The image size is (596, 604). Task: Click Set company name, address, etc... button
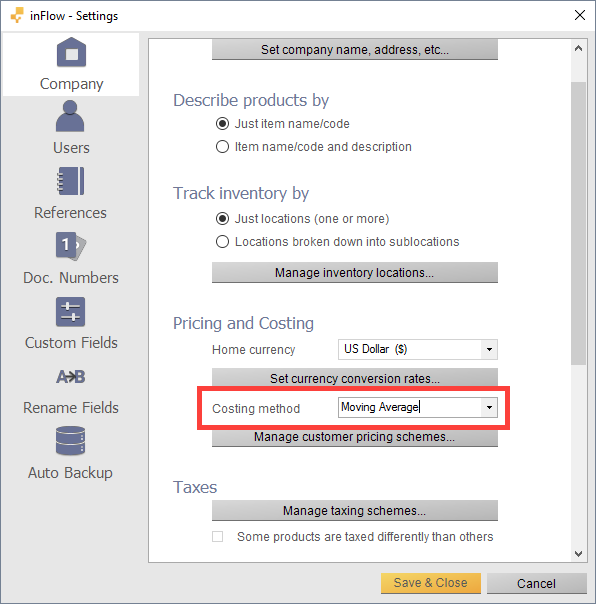[355, 50]
